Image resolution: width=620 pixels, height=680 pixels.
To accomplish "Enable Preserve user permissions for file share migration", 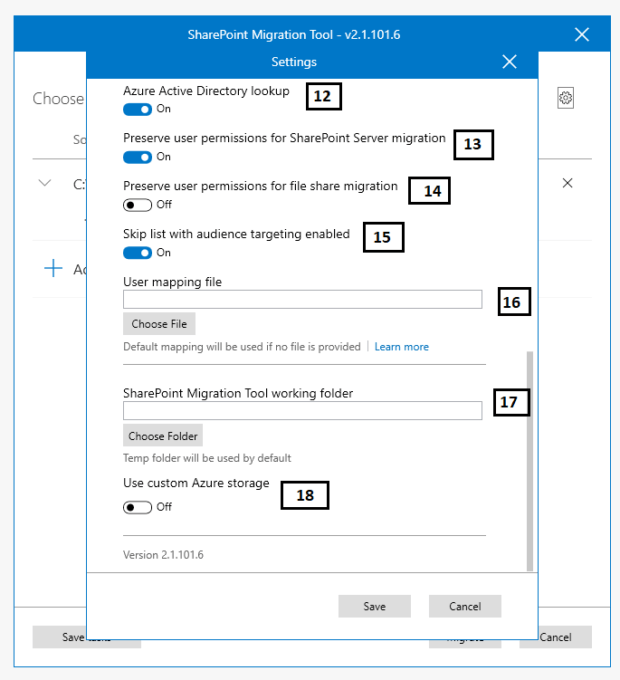I will pyautogui.click(x=137, y=205).
